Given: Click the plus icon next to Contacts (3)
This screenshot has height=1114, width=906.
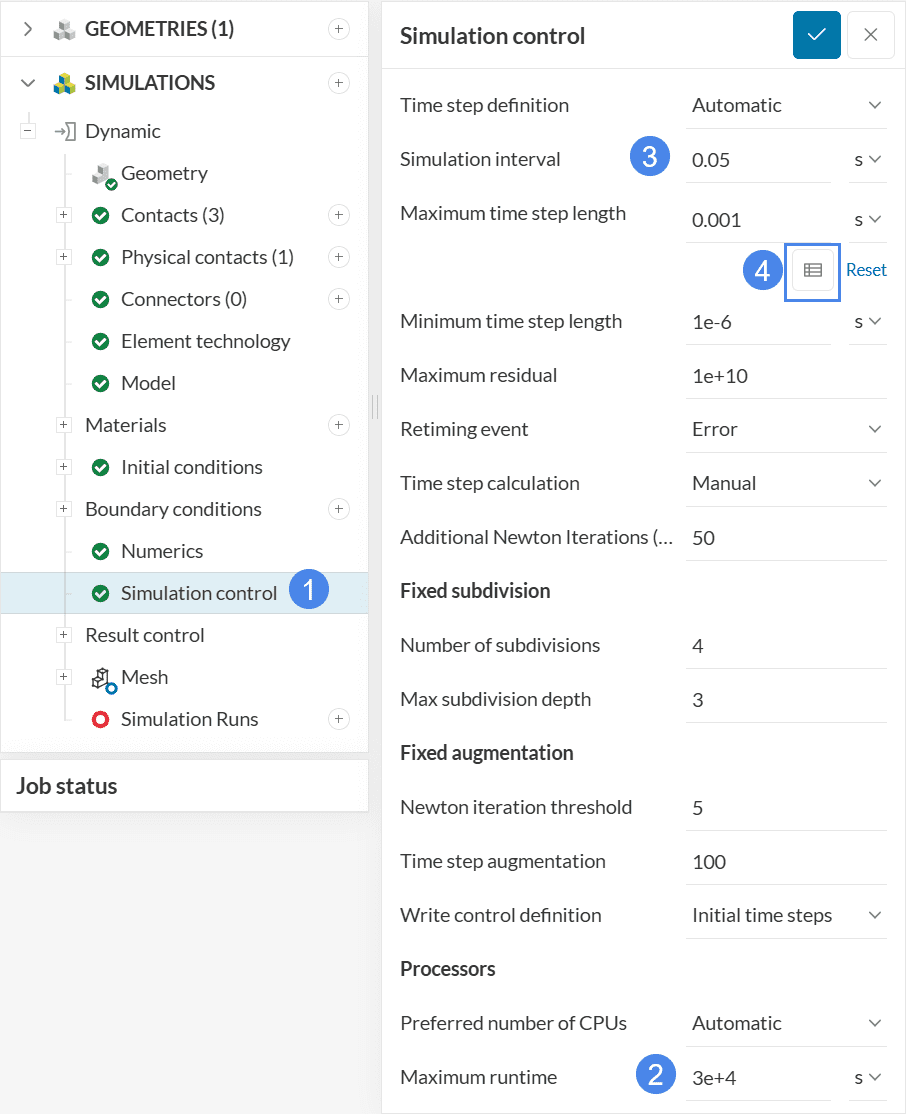Looking at the screenshot, I should 339,215.
